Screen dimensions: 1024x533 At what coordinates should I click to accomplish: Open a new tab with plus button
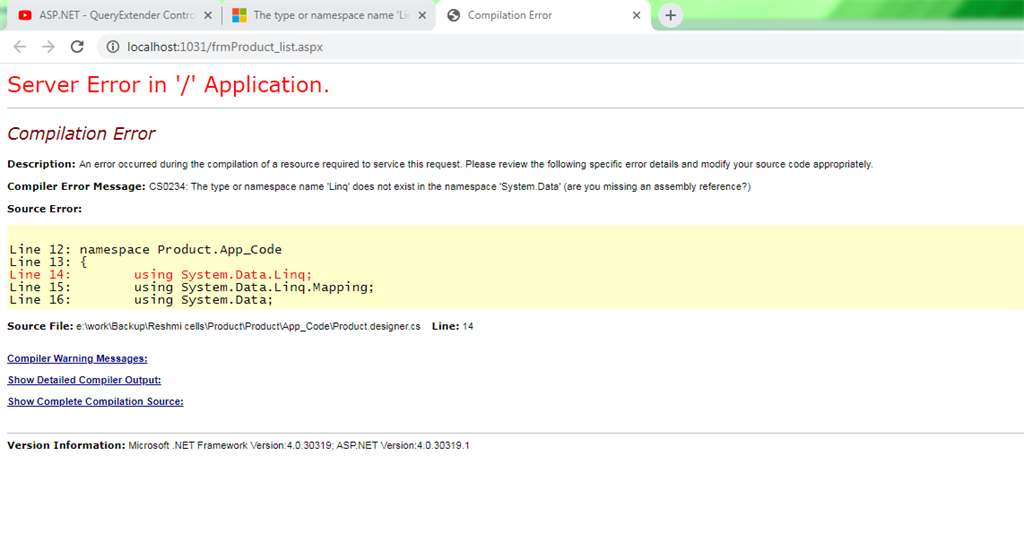click(x=670, y=15)
